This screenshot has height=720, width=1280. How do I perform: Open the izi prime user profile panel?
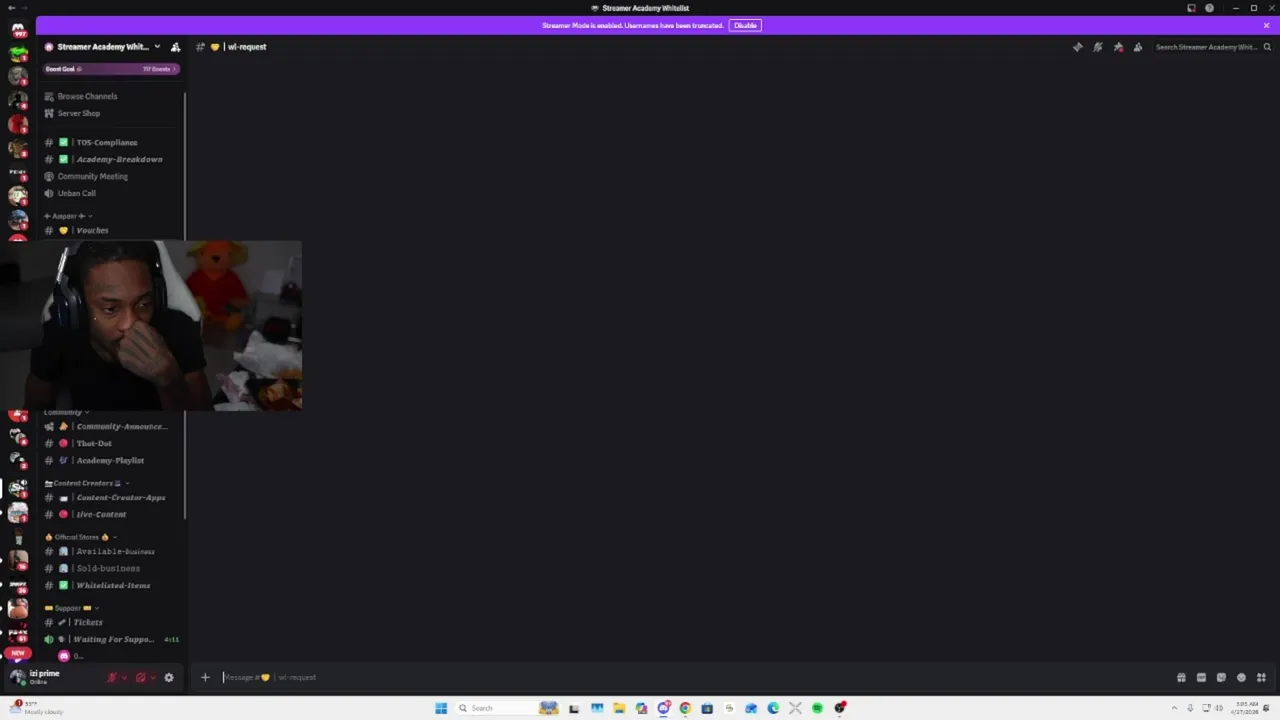pos(54,677)
